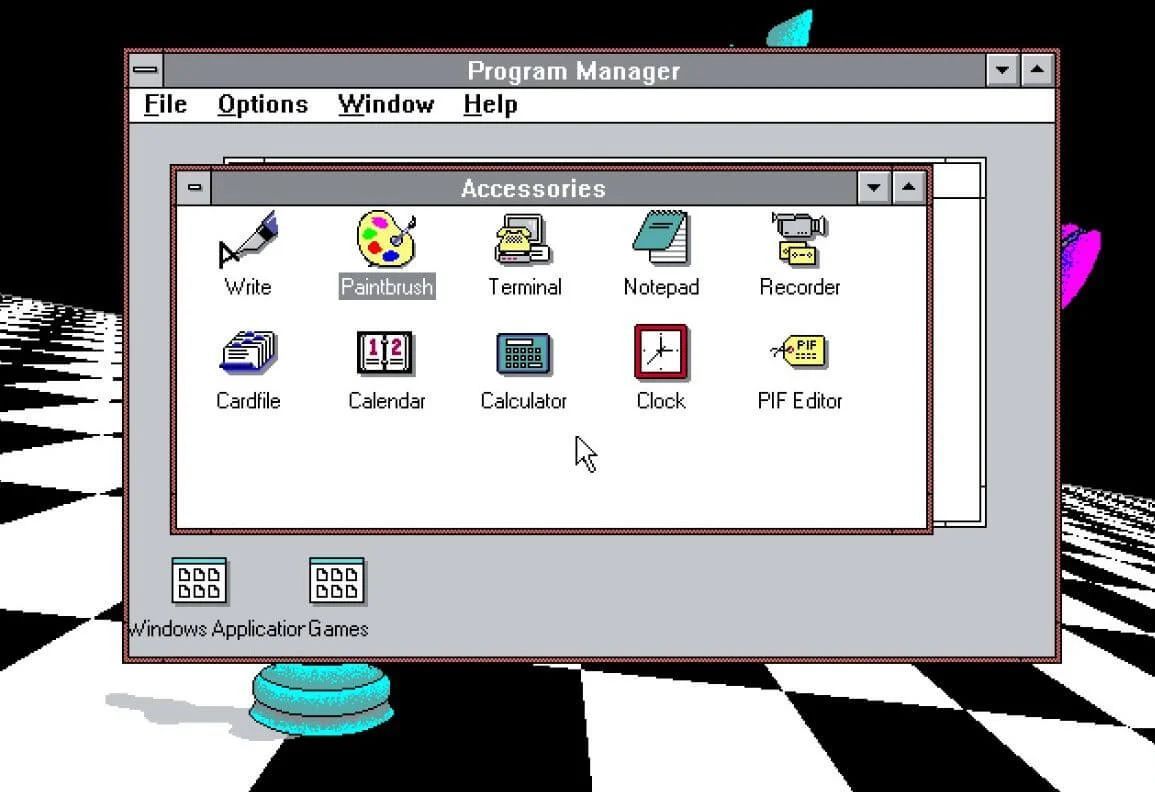Minimize the Accessories group window

click(874, 188)
